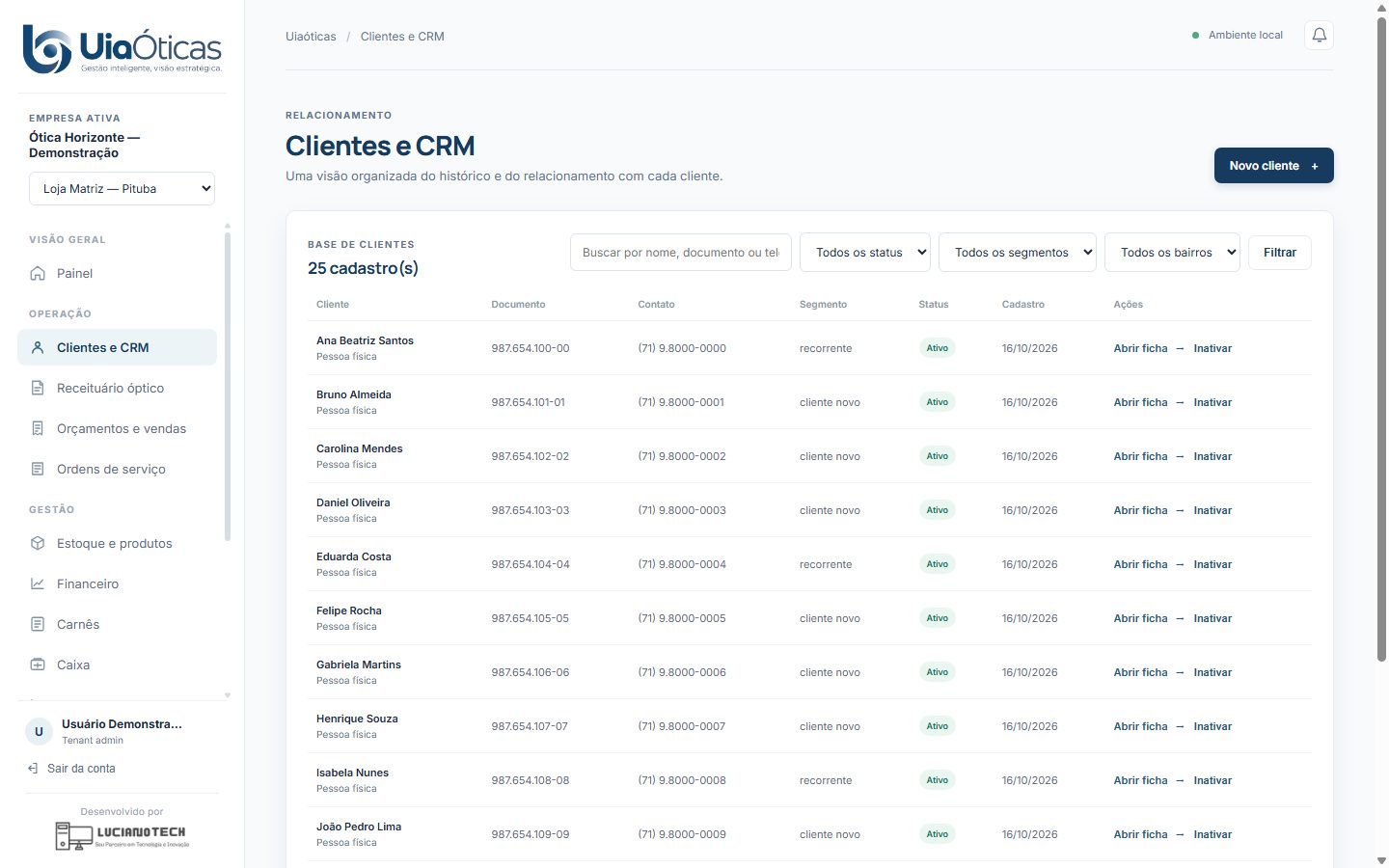Expand the Todos os segmentos filter
Viewport: 1389px width, 868px height.
tap(1018, 253)
